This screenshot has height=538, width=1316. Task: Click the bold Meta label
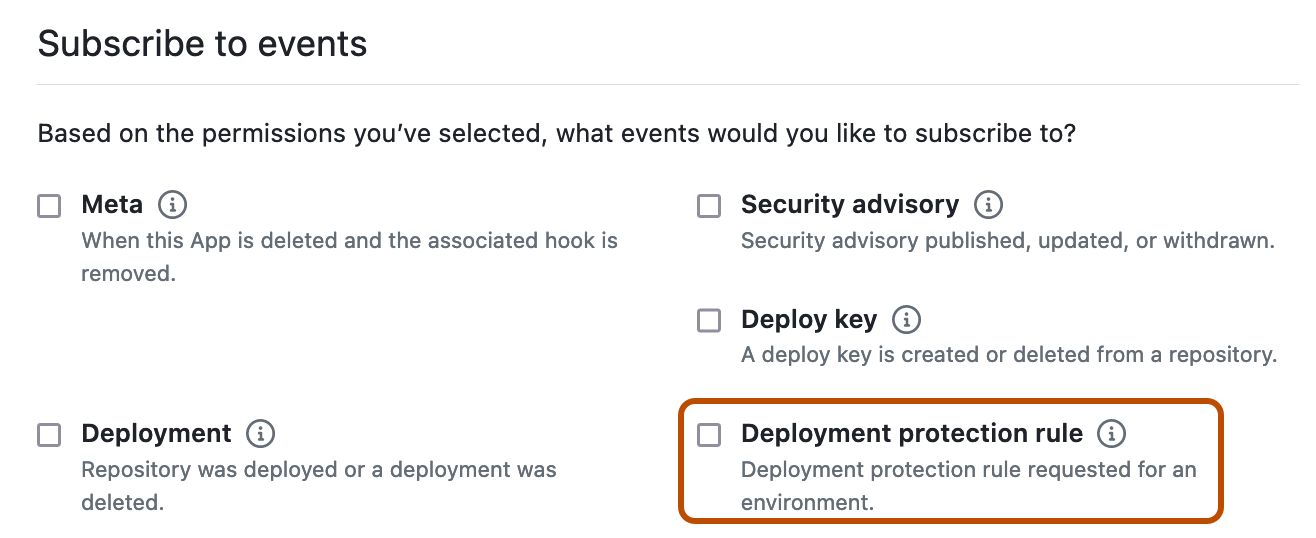point(112,205)
